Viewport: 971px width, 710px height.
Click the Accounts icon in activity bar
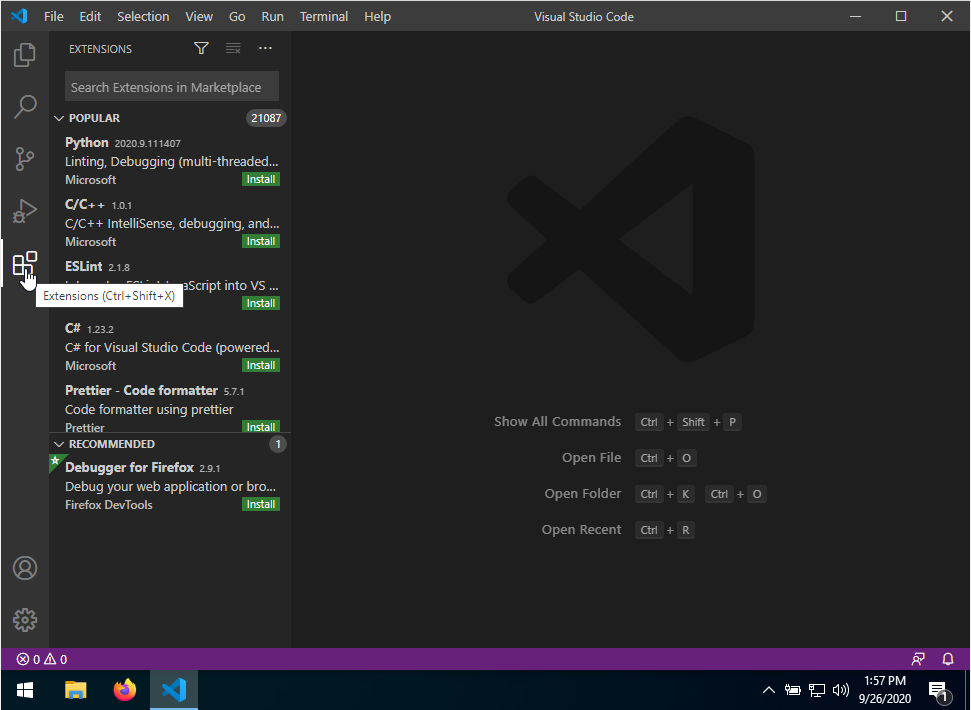(25, 568)
